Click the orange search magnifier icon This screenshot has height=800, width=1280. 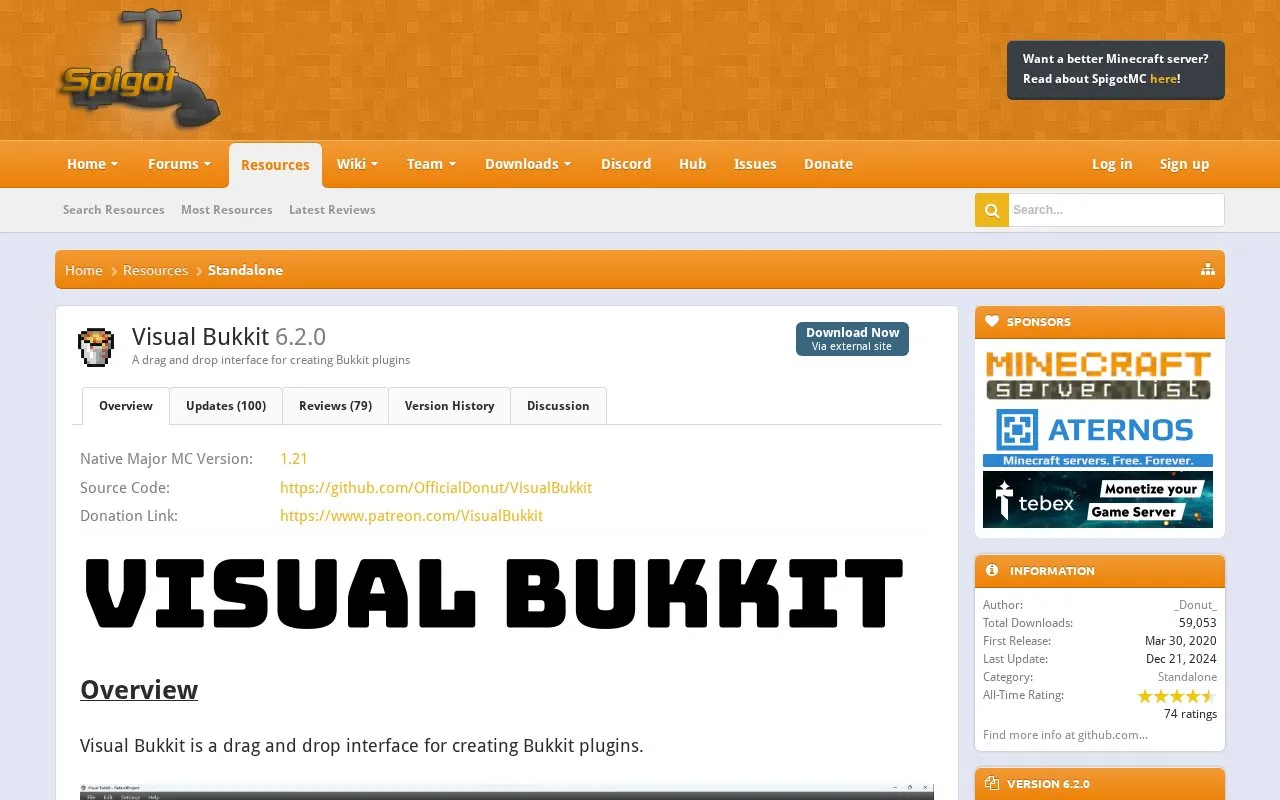pyautogui.click(x=992, y=210)
